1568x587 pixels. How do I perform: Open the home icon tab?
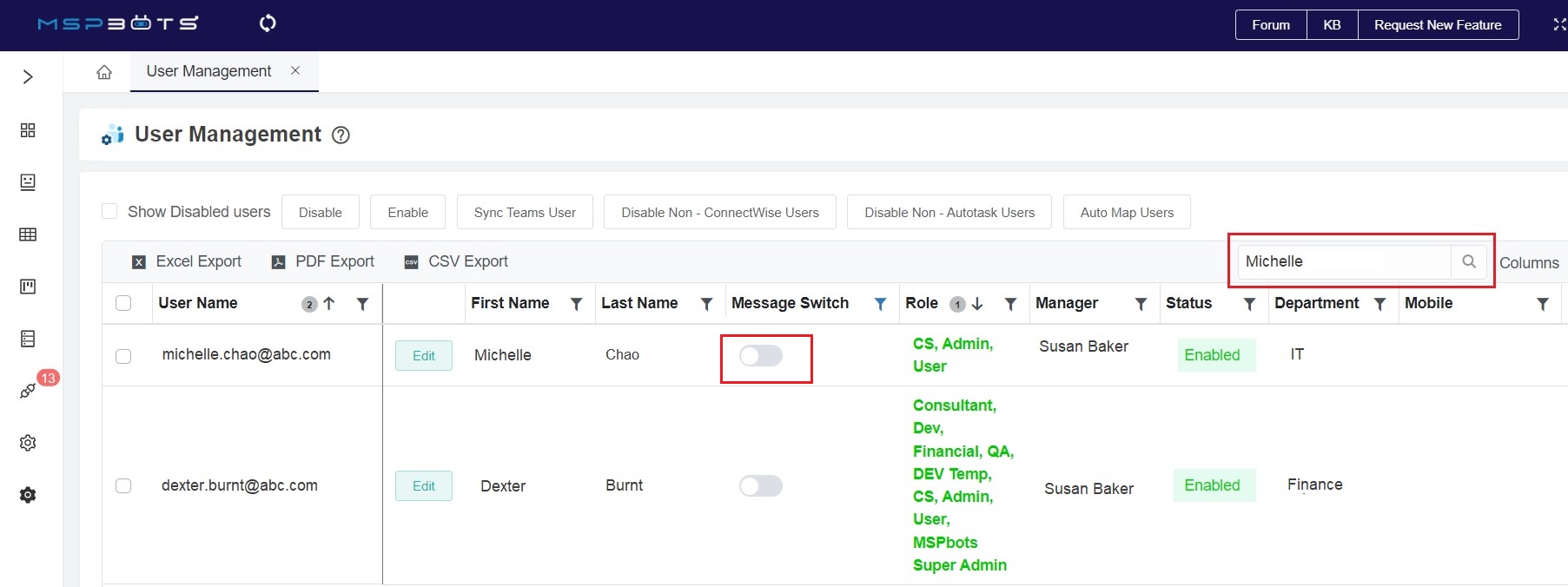click(104, 72)
